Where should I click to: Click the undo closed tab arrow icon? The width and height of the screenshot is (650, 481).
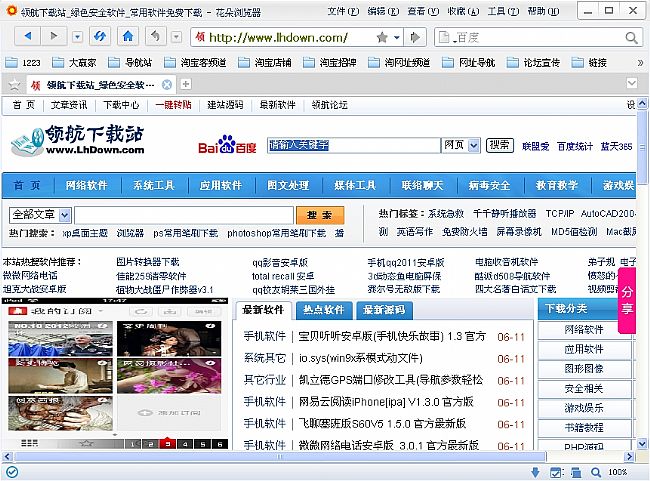point(156,36)
